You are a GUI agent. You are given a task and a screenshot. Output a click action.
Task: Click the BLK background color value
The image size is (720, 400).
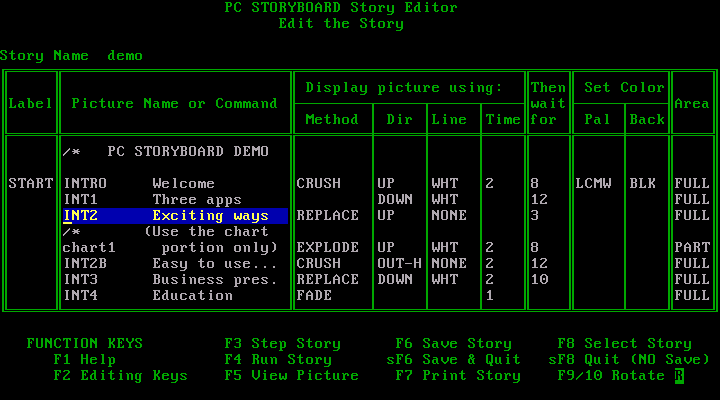click(642, 184)
